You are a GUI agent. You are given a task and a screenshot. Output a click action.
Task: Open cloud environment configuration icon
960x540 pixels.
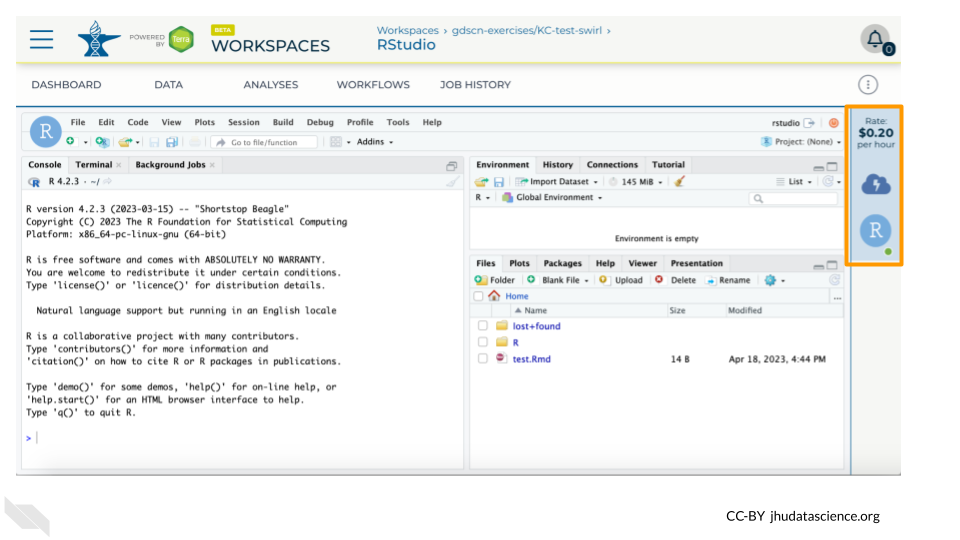click(876, 184)
